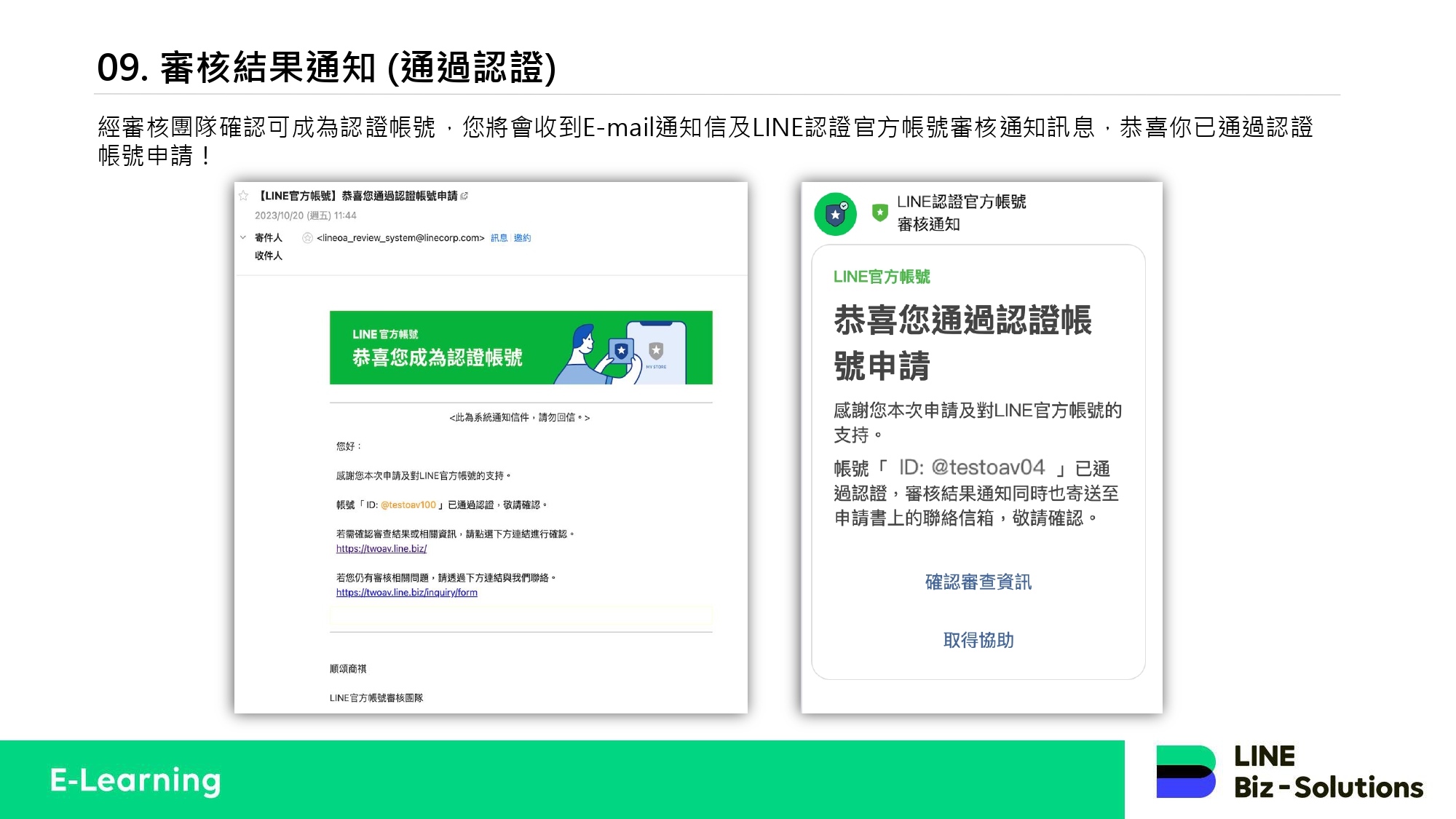Click sender address lineoa_review_system@linecorp.com

[400, 238]
